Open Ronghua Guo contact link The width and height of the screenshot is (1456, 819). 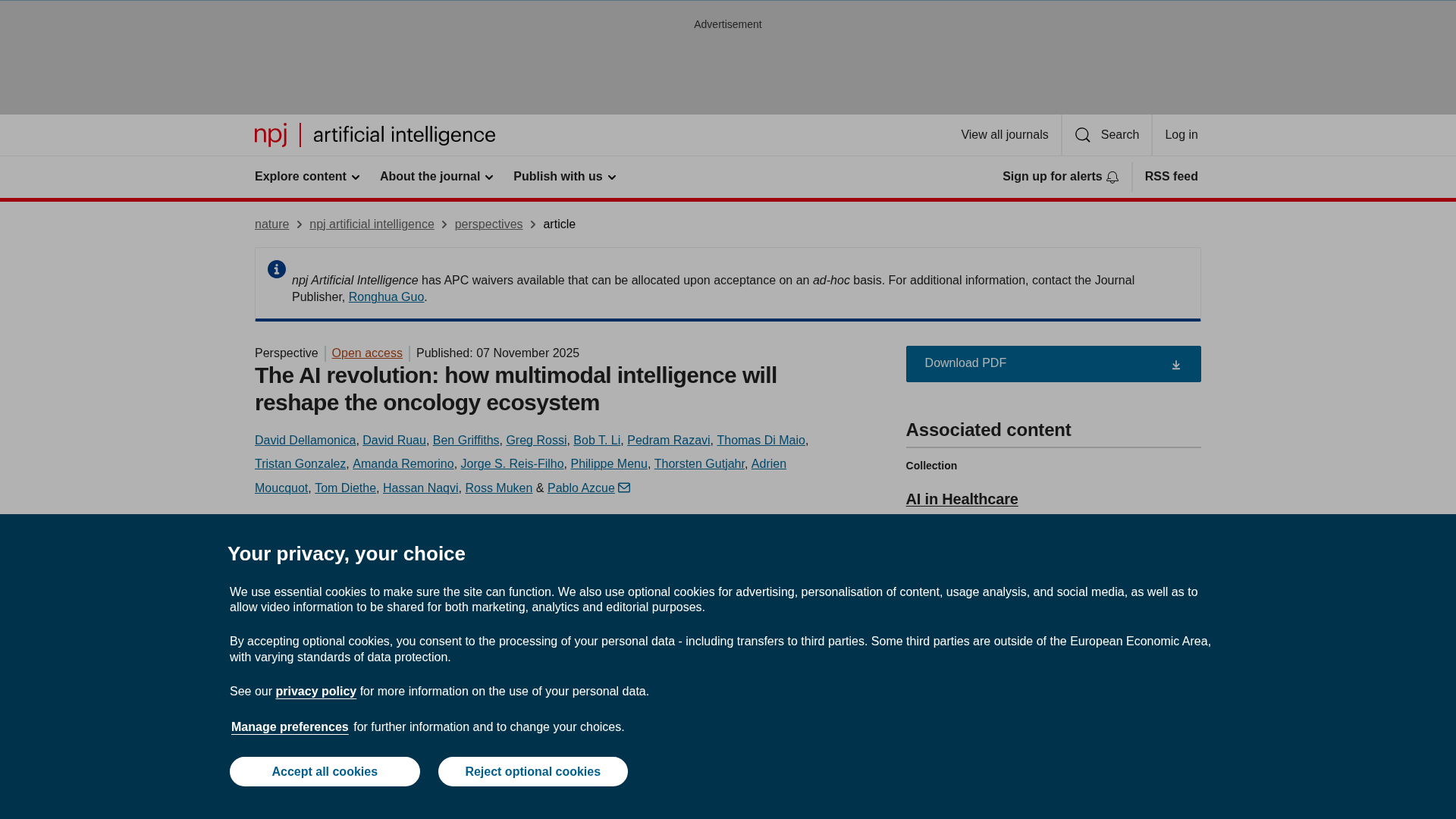click(386, 297)
